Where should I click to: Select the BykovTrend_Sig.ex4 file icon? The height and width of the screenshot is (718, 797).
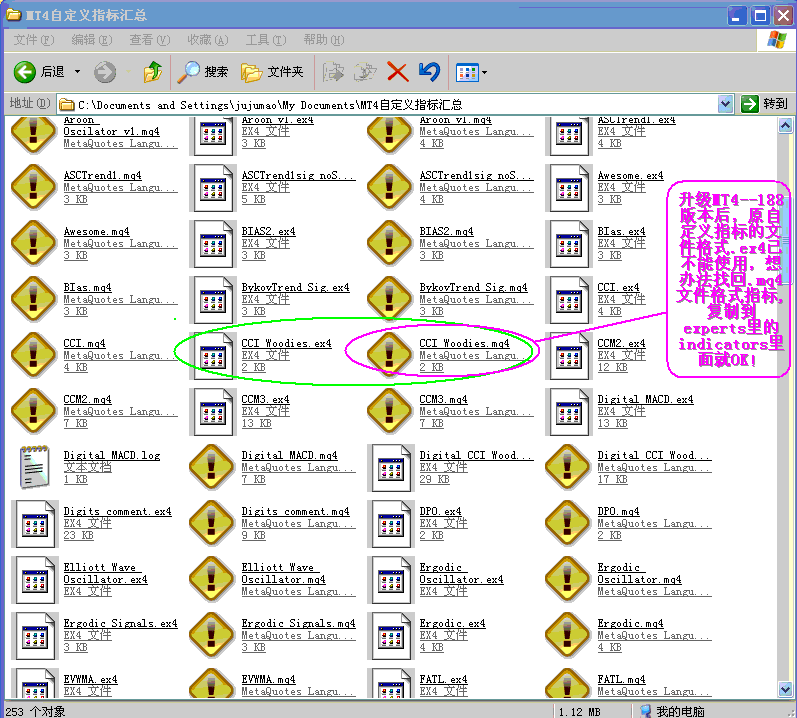[212, 300]
